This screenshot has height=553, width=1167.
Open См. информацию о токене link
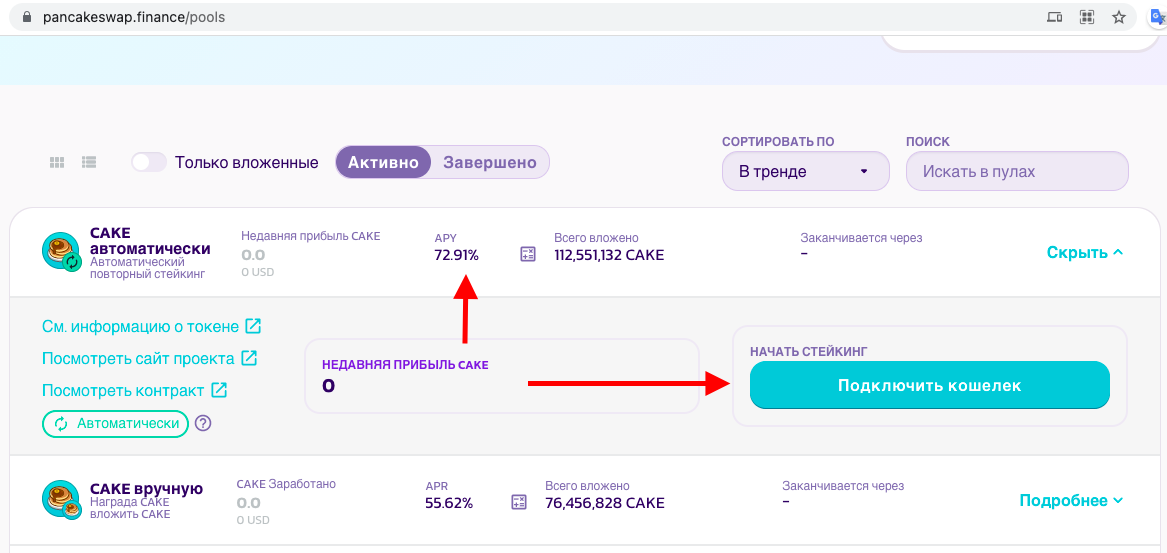coord(141,326)
